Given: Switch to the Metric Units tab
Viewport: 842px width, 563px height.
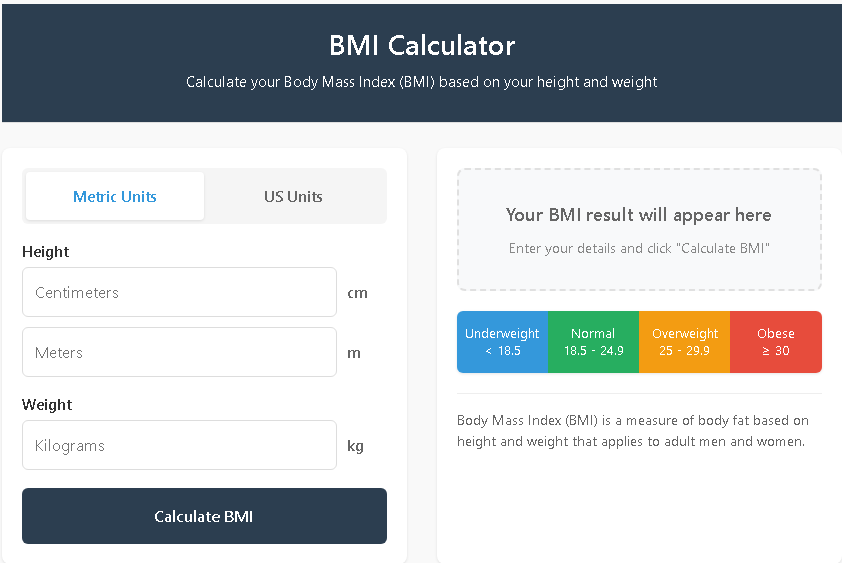Looking at the screenshot, I should 115,196.
